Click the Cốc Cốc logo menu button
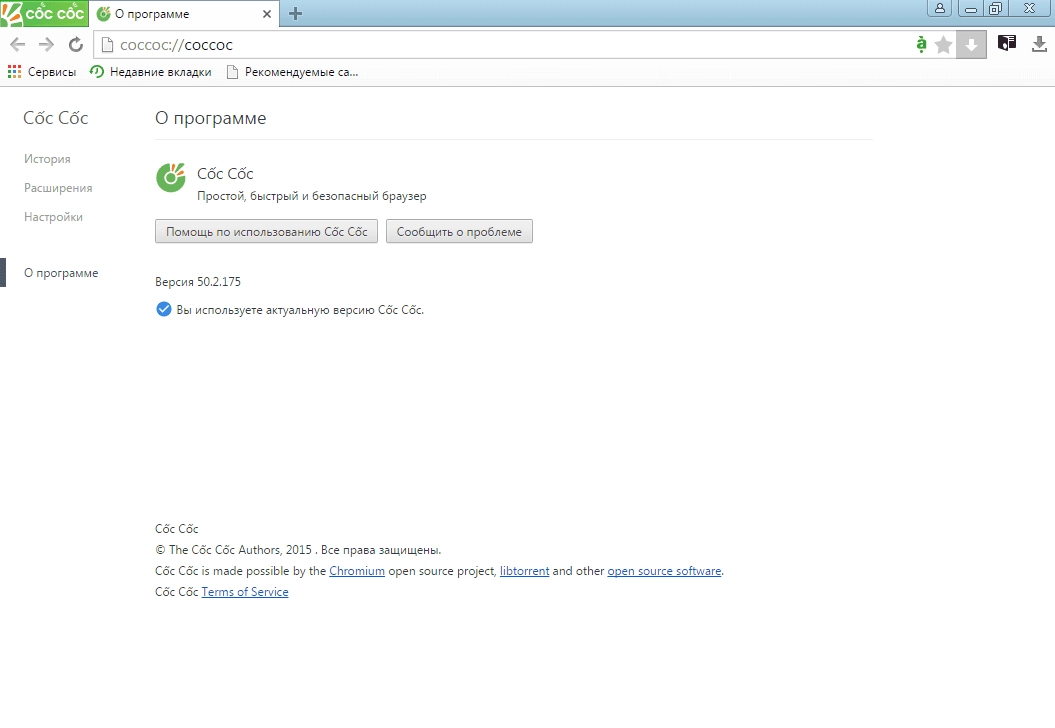 coord(44,13)
